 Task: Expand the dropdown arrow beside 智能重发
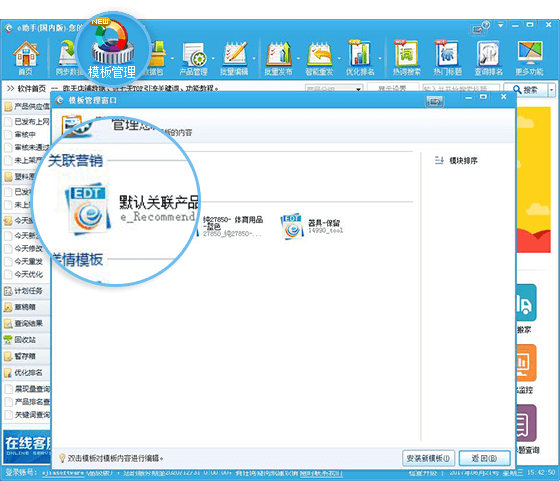pos(339,59)
